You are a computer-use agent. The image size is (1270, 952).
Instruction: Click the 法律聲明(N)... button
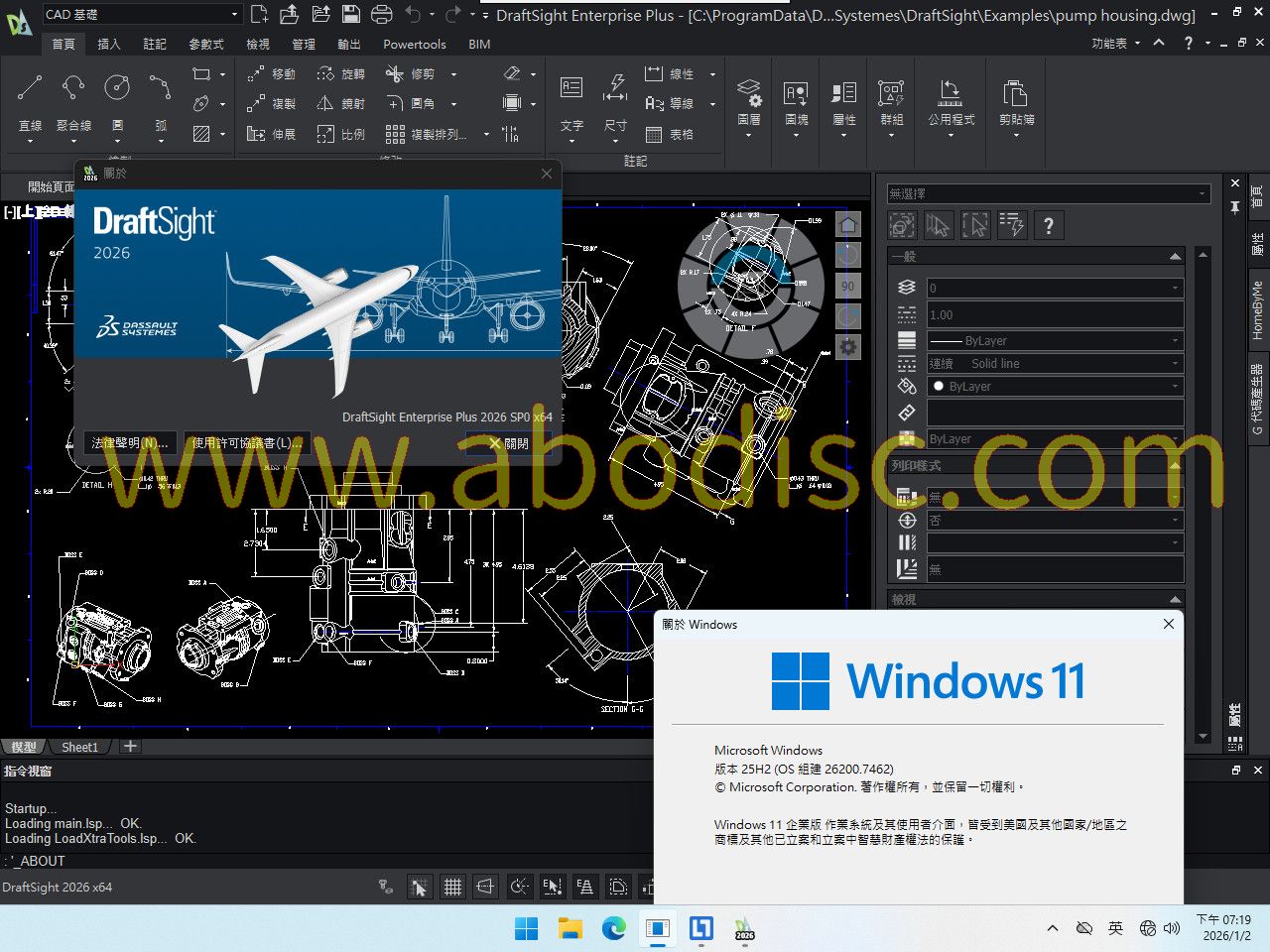click(x=130, y=443)
